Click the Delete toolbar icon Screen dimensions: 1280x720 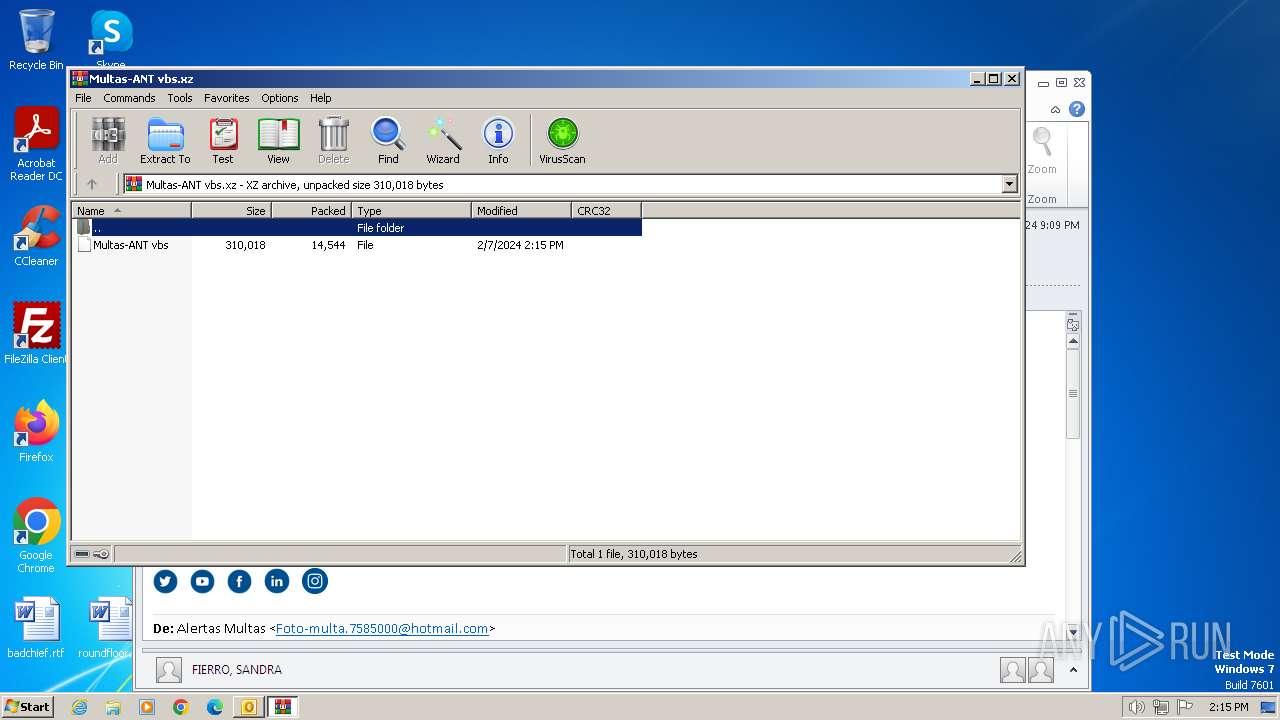tap(333, 141)
